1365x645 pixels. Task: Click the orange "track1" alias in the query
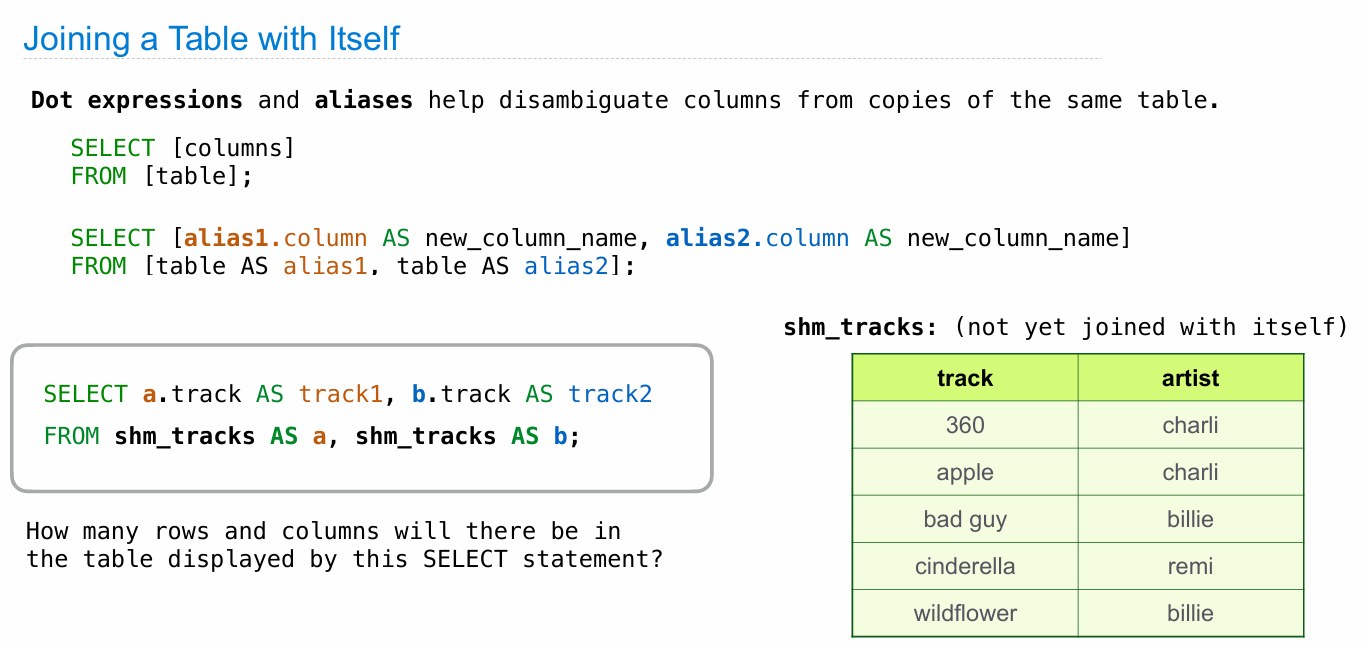[341, 394]
